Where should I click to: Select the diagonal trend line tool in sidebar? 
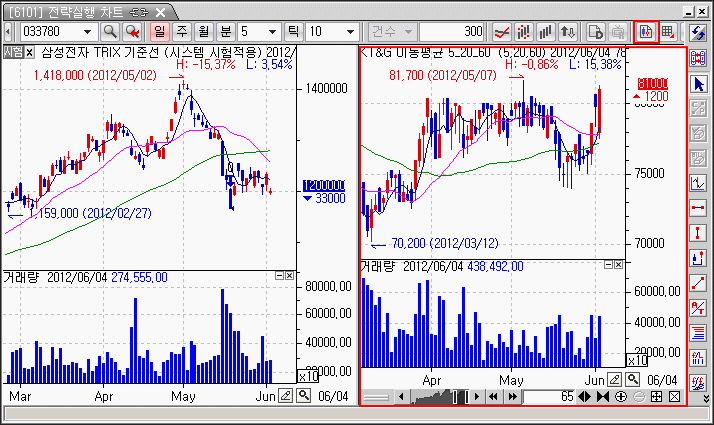[700, 283]
